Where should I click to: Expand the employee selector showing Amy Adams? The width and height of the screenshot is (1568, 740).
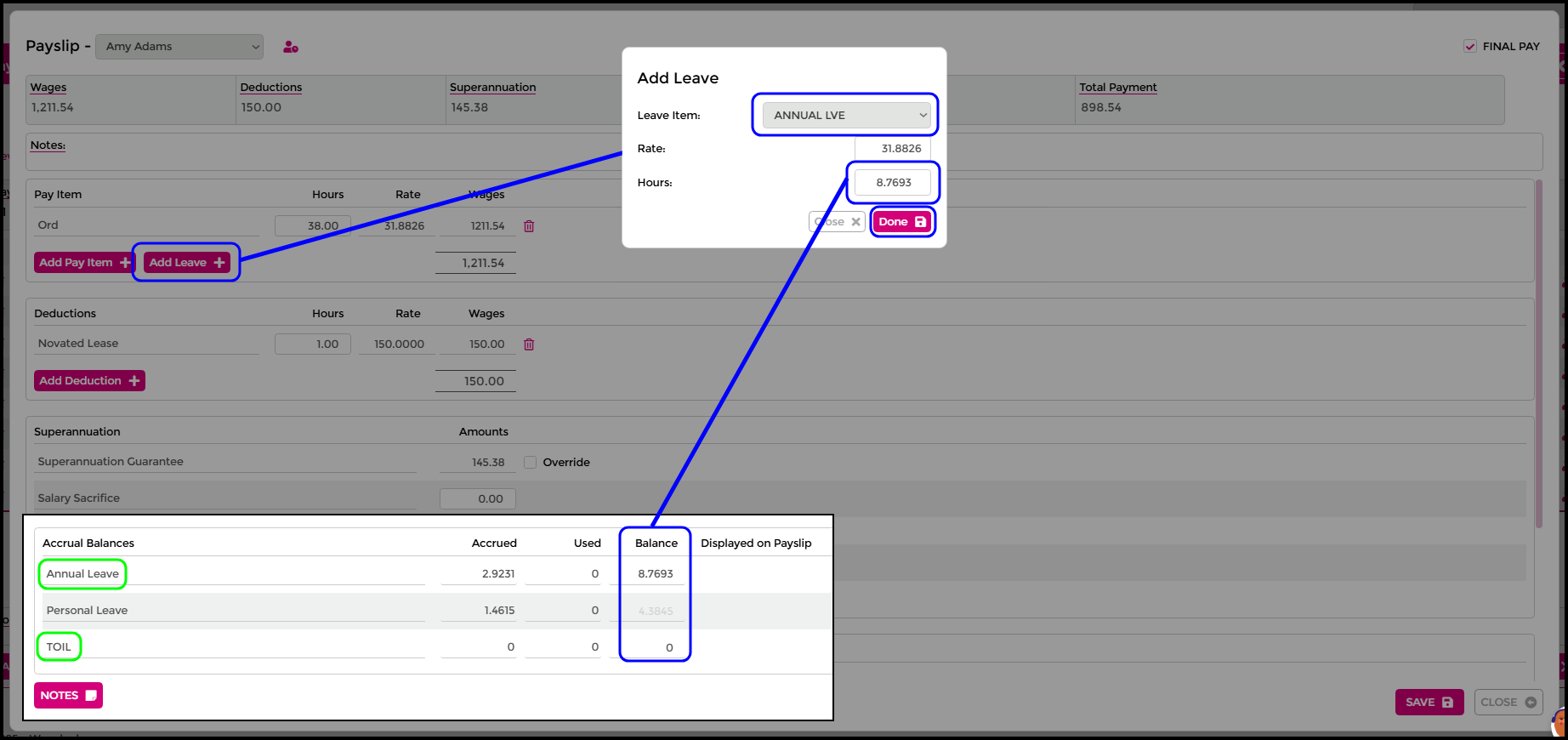[x=179, y=47]
